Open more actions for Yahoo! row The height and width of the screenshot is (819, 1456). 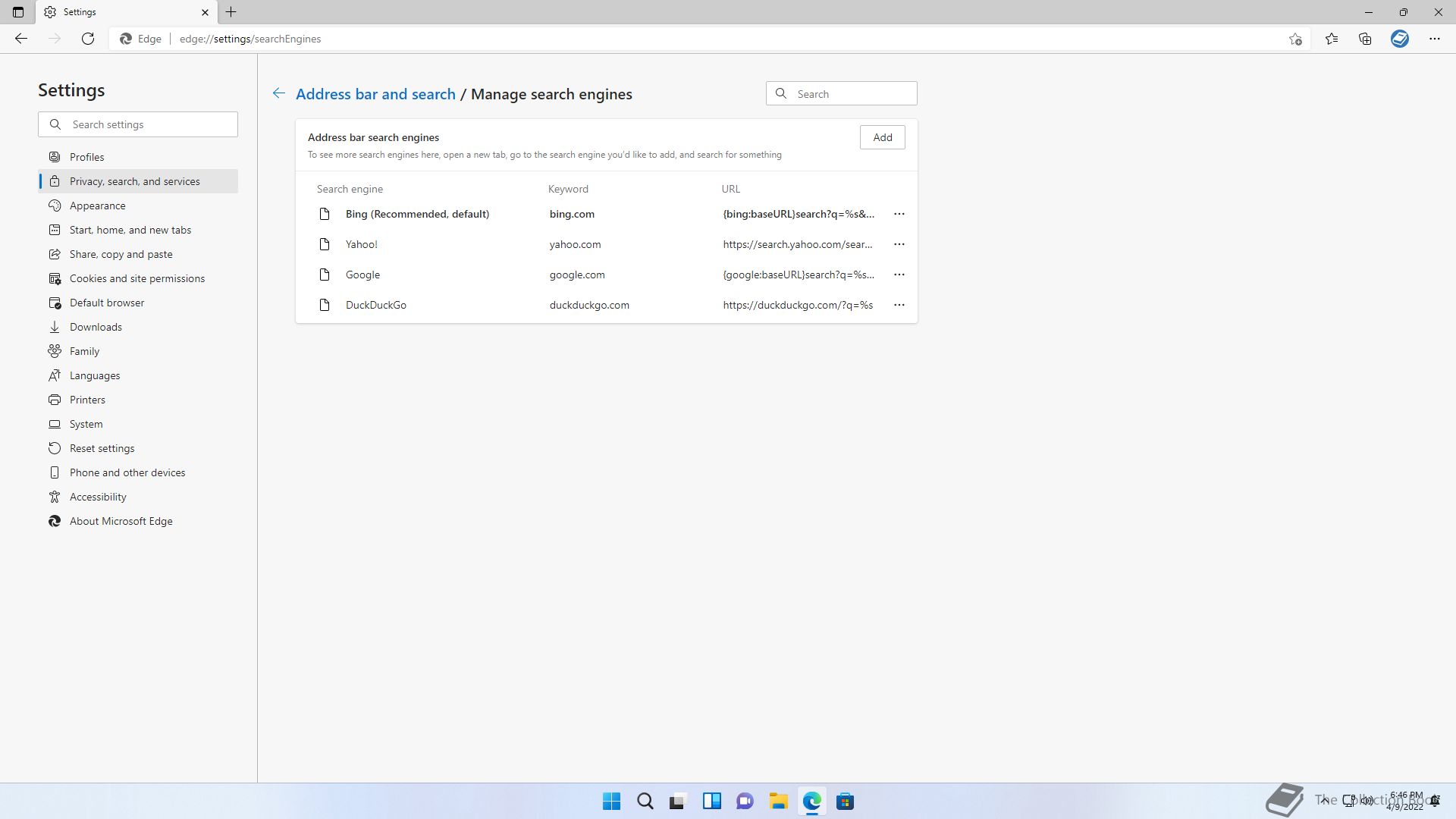[899, 244]
